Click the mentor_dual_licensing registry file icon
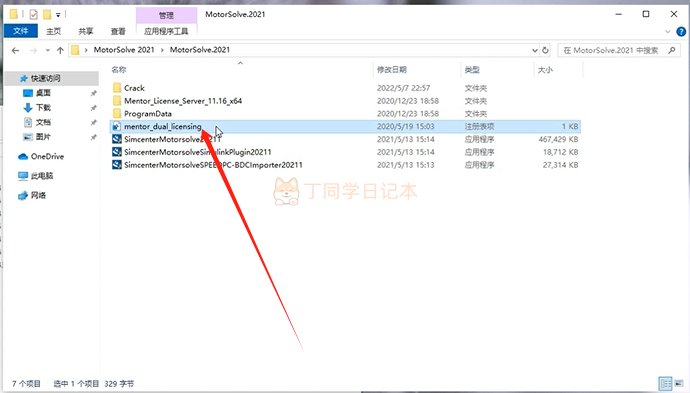 (117, 126)
